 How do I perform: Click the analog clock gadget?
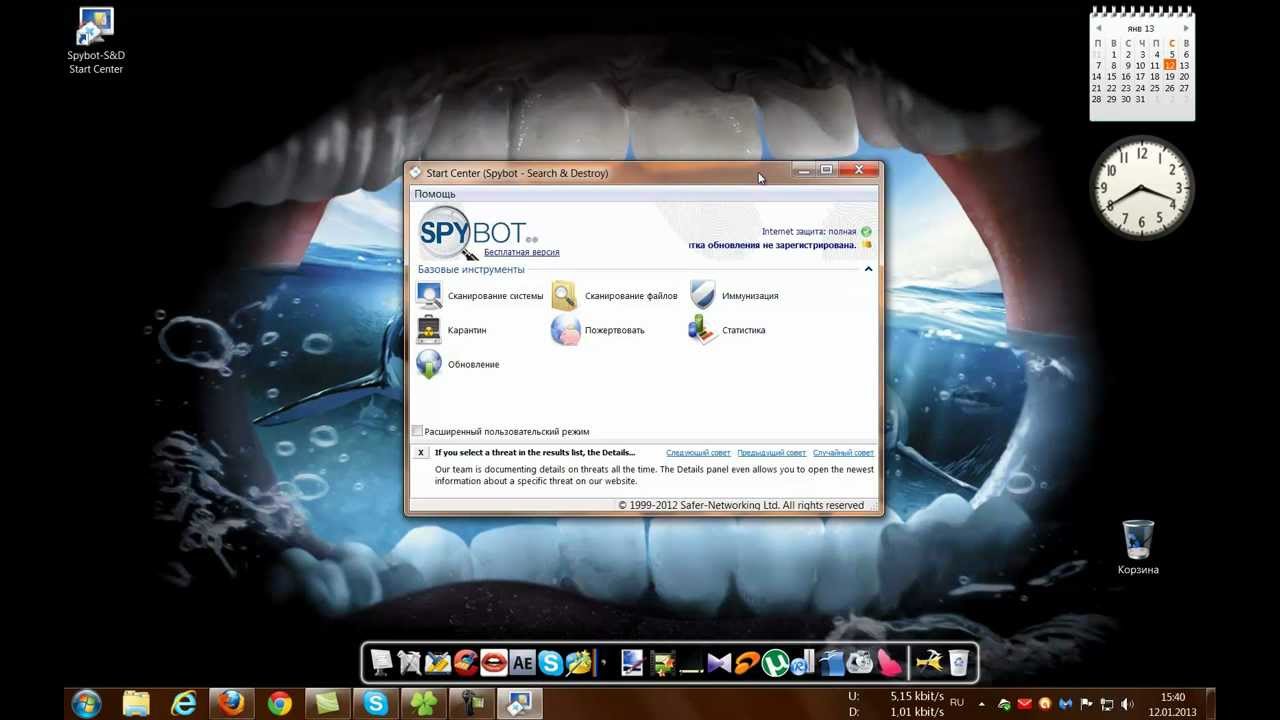(x=1141, y=188)
